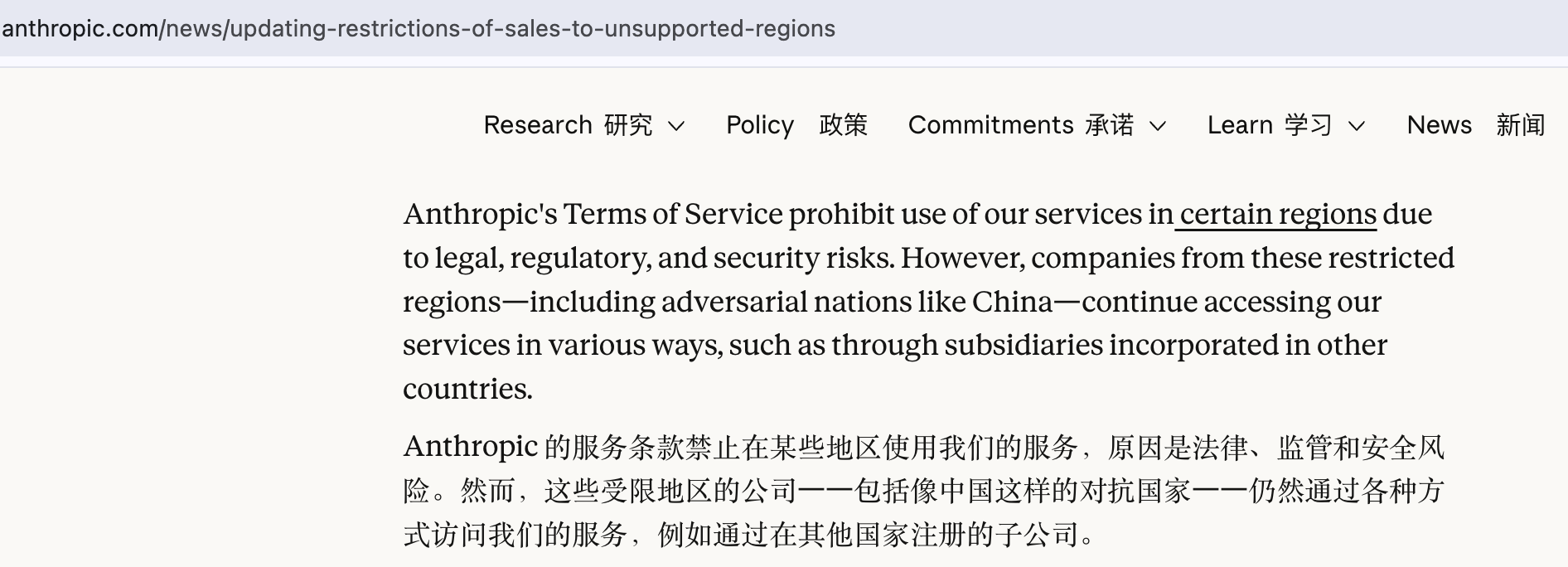The width and height of the screenshot is (1568, 567).
Task: Click the word countries ending English paragraph
Action: pyautogui.click(x=467, y=389)
